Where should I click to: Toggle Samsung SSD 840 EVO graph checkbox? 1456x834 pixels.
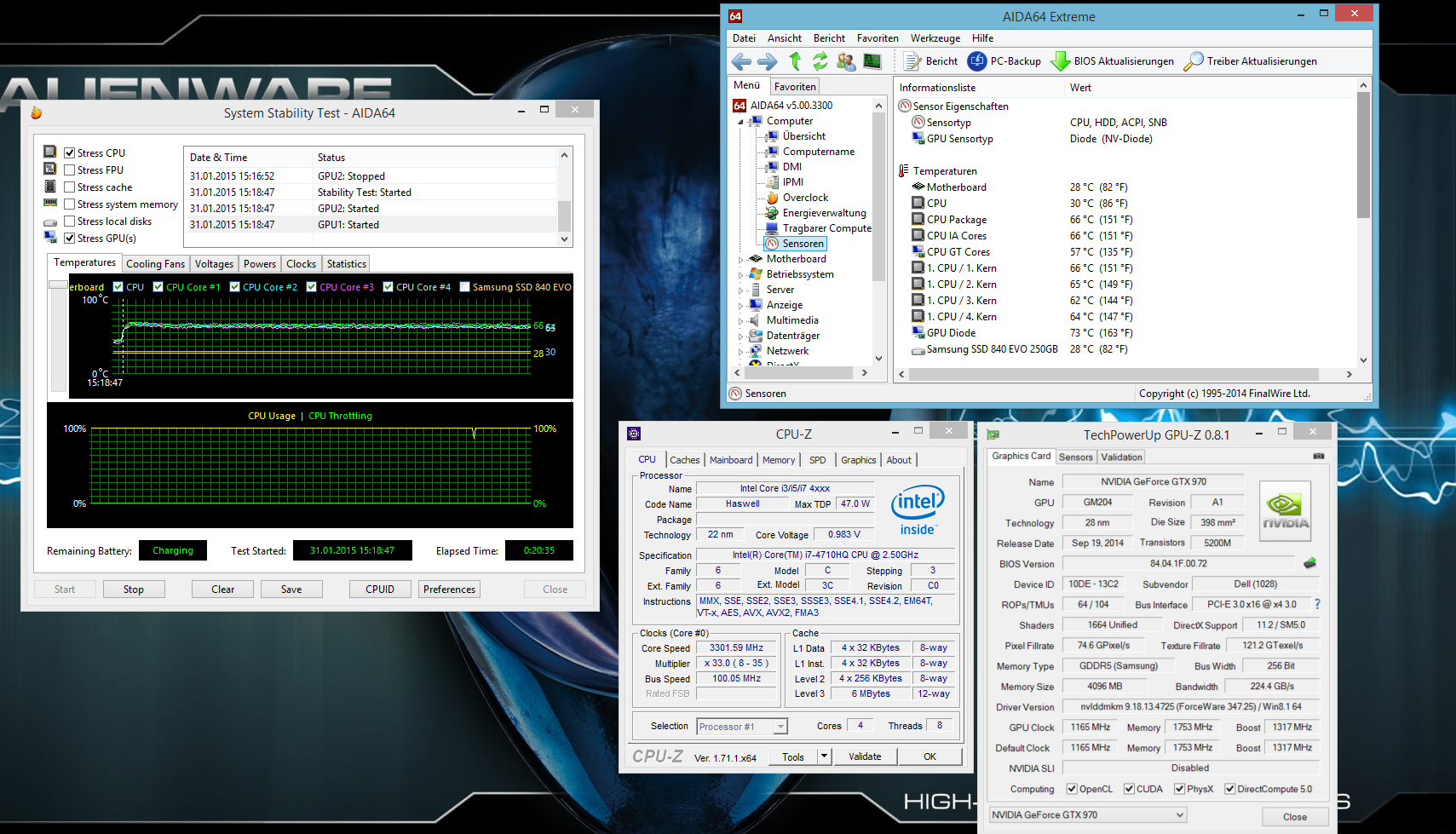coord(464,287)
